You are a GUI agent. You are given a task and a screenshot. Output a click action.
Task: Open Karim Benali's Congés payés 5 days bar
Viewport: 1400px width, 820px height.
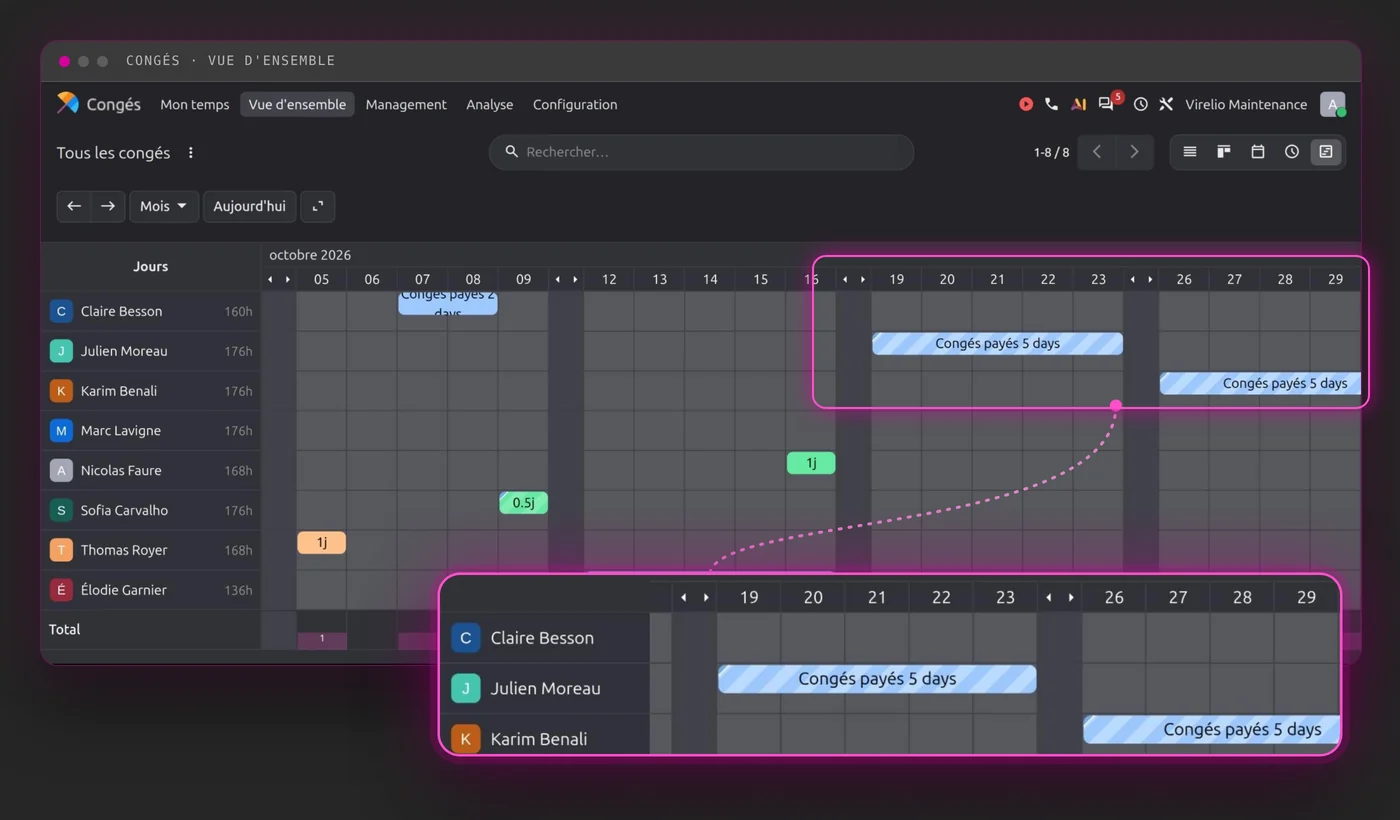point(1260,383)
